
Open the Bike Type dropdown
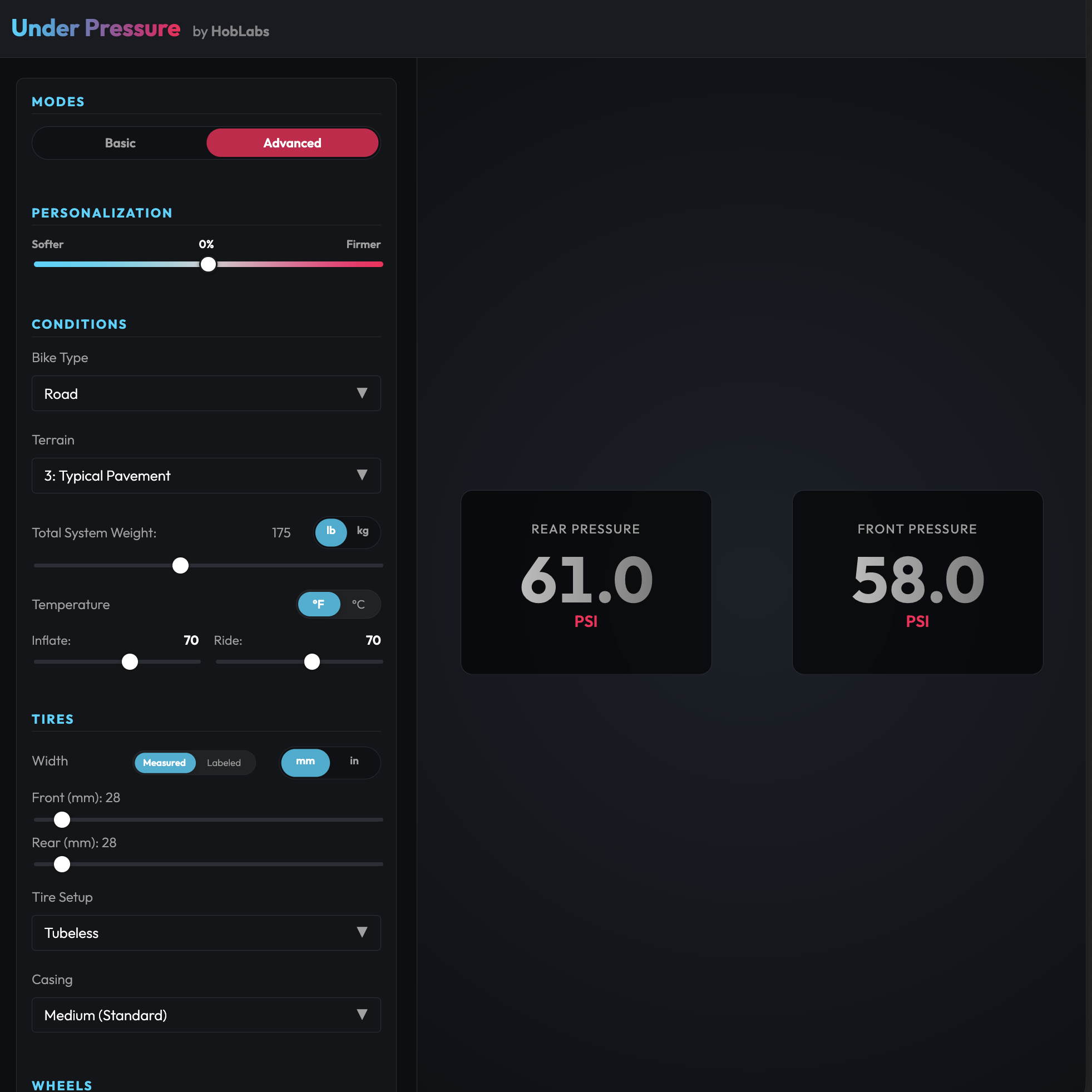pos(206,393)
